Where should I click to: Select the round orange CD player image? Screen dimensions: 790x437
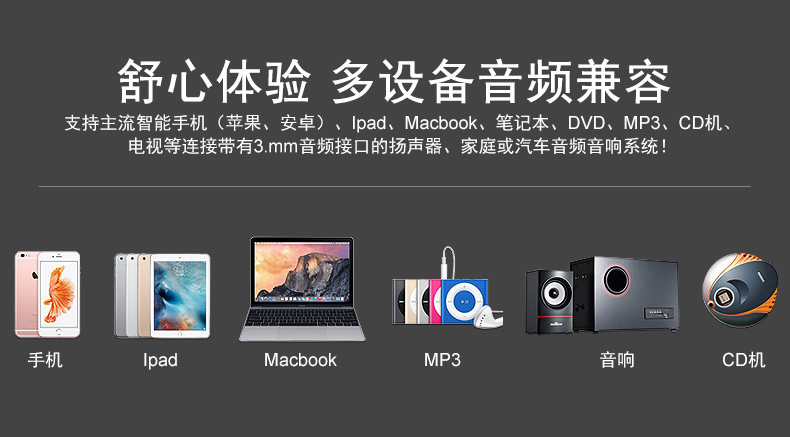740,290
